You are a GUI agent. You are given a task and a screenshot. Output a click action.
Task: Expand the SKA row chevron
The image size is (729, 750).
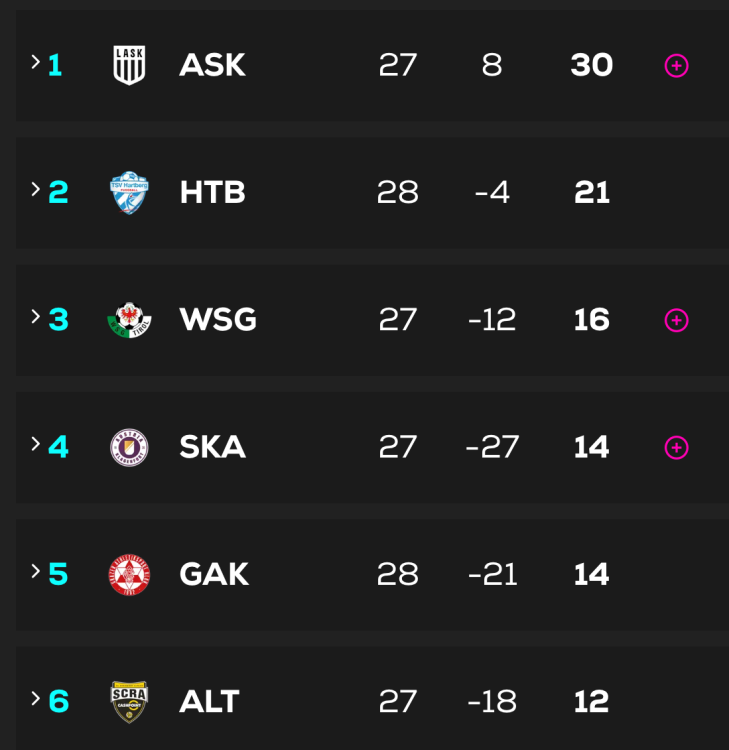point(36,444)
